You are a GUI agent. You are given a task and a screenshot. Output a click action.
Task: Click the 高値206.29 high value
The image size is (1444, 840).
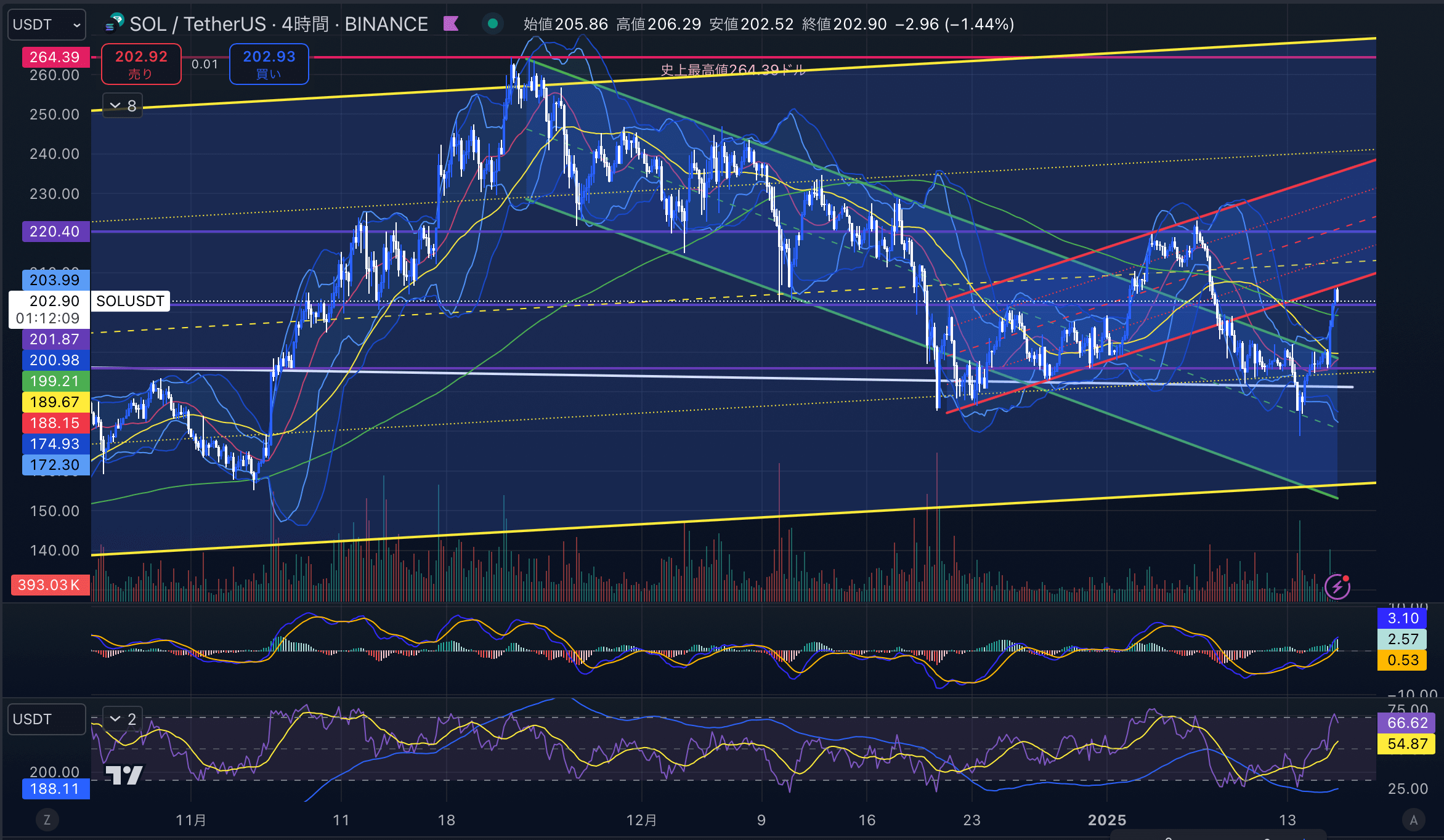click(x=659, y=24)
